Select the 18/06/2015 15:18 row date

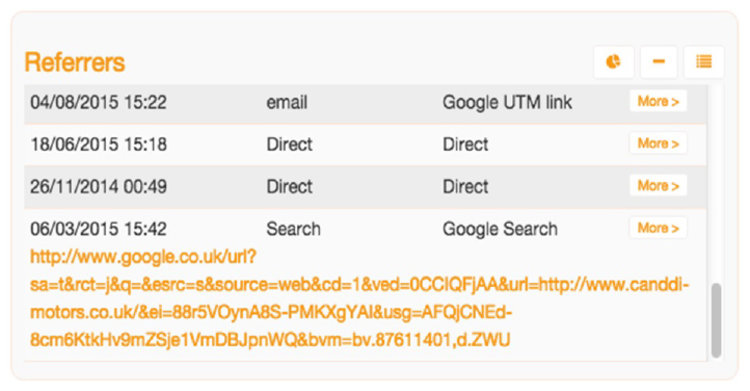(x=99, y=144)
